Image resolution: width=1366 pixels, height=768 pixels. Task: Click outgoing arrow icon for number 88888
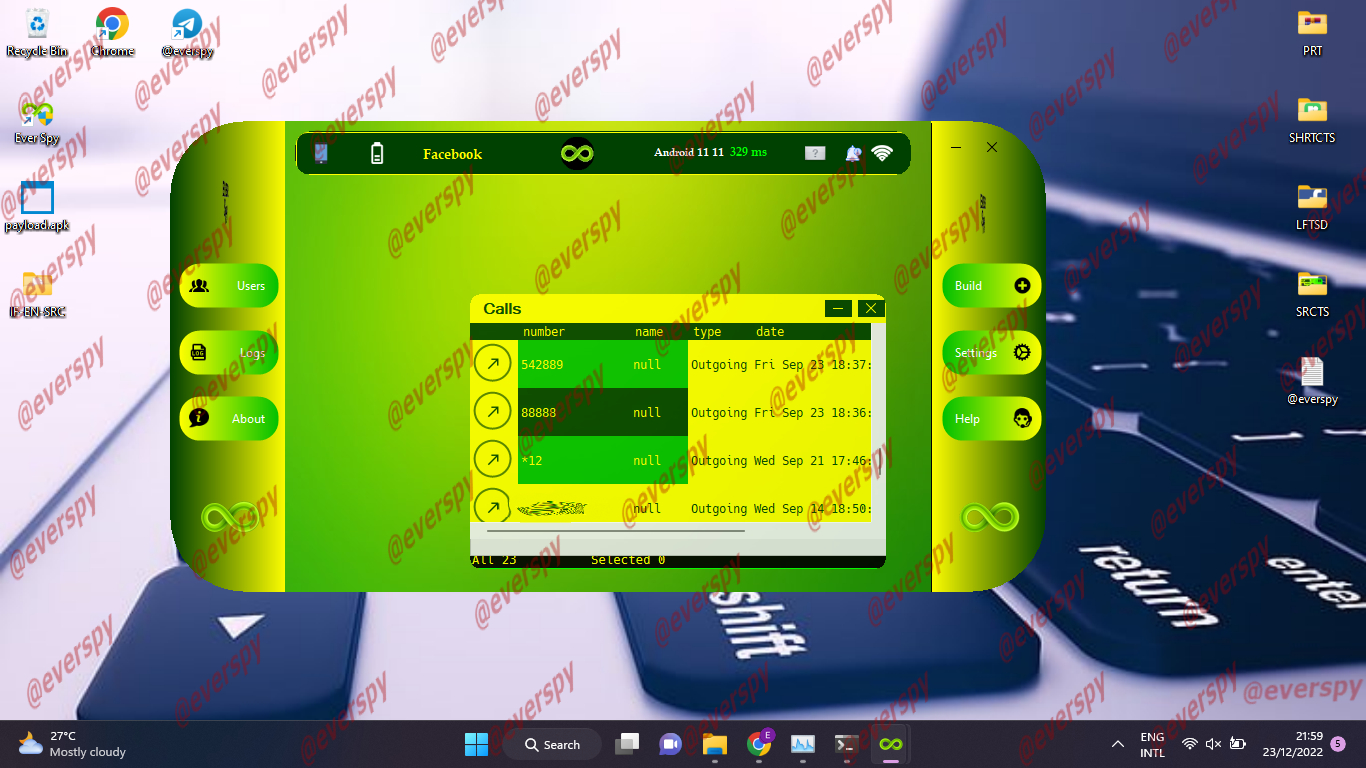click(493, 412)
